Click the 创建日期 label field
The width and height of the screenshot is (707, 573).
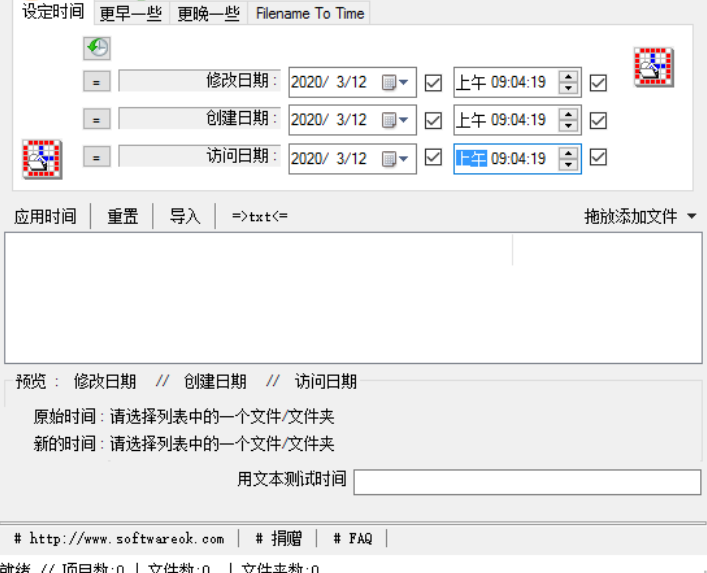tap(199, 118)
